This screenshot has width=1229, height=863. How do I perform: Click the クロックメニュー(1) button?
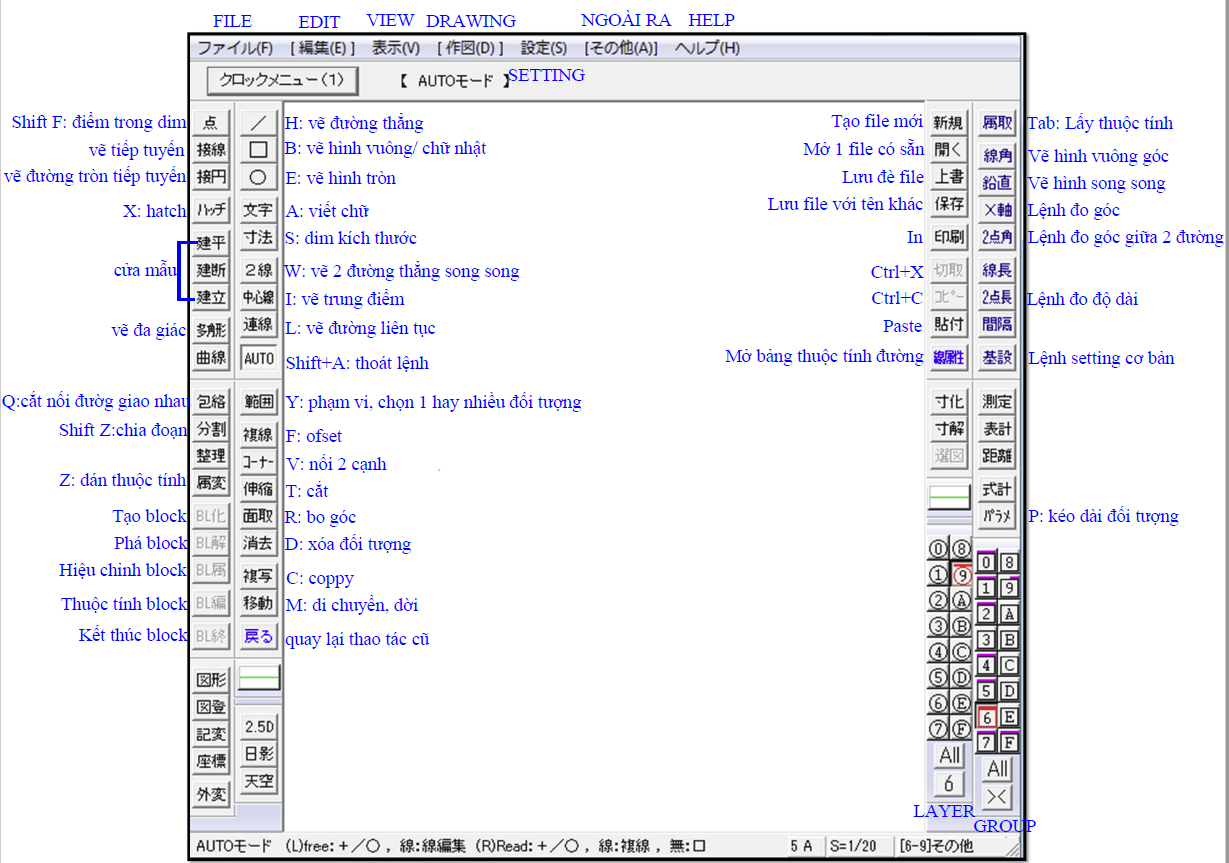point(281,79)
